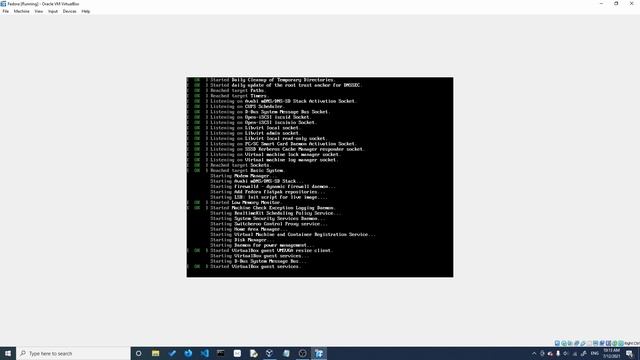Image resolution: width=640 pixels, height=360 pixels.
Task: Open the blue browser icon on taskbar
Action: coord(188,353)
